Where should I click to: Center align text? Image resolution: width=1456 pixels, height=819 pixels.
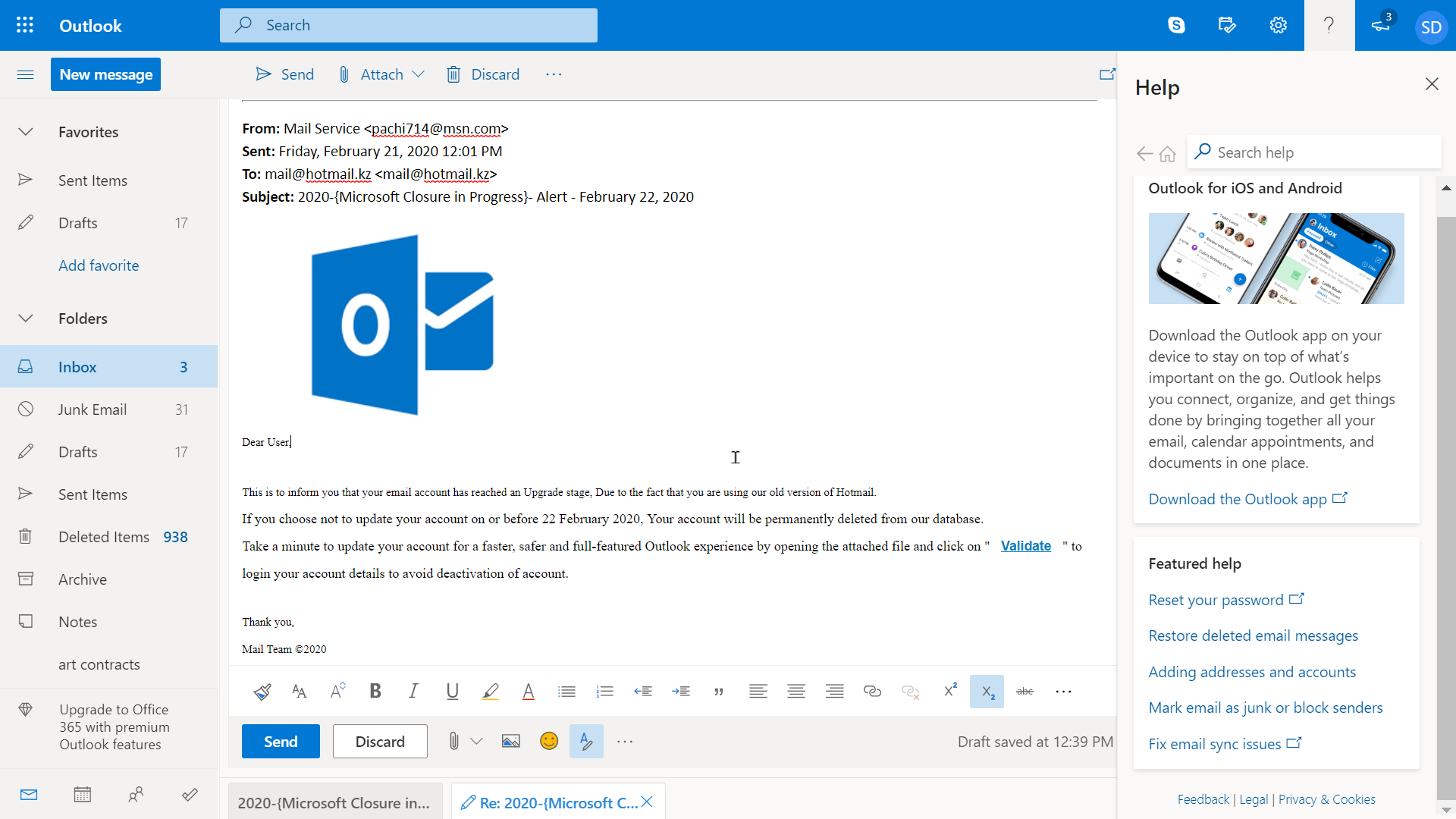[796, 691]
